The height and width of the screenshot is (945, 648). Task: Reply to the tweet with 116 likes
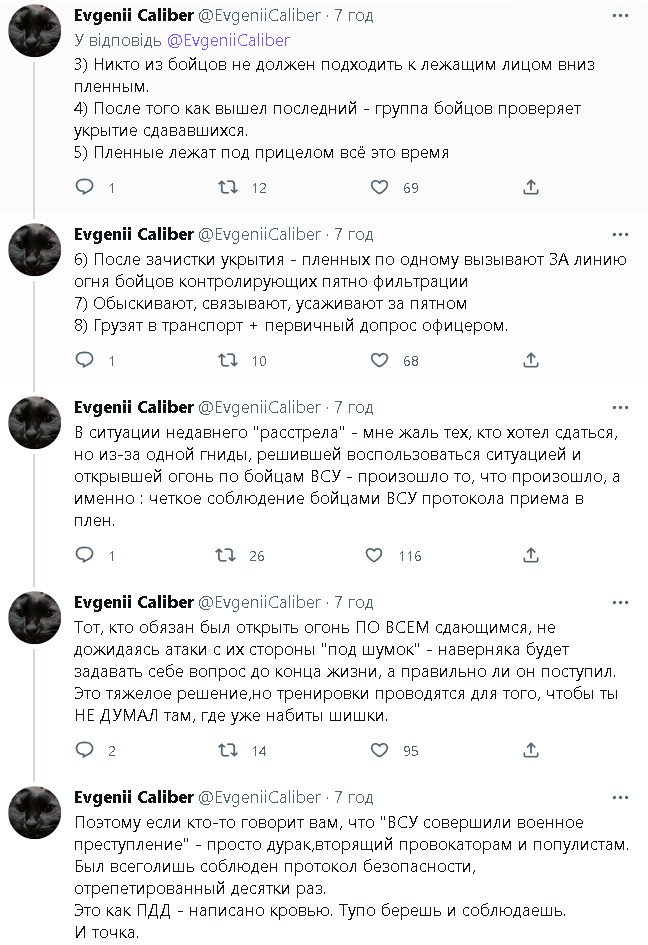pos(85,555)
